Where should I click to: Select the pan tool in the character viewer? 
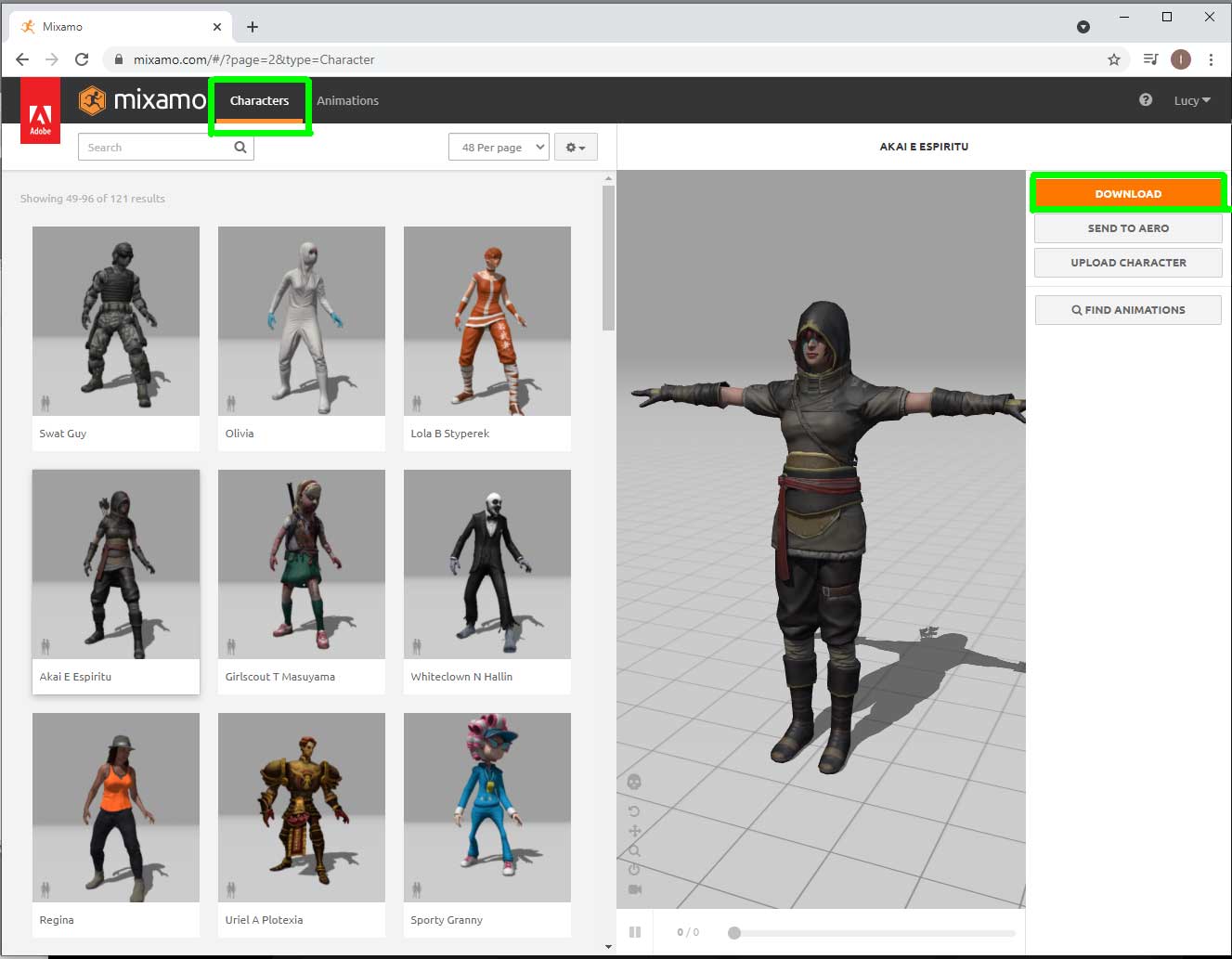(x=634, y=831)
